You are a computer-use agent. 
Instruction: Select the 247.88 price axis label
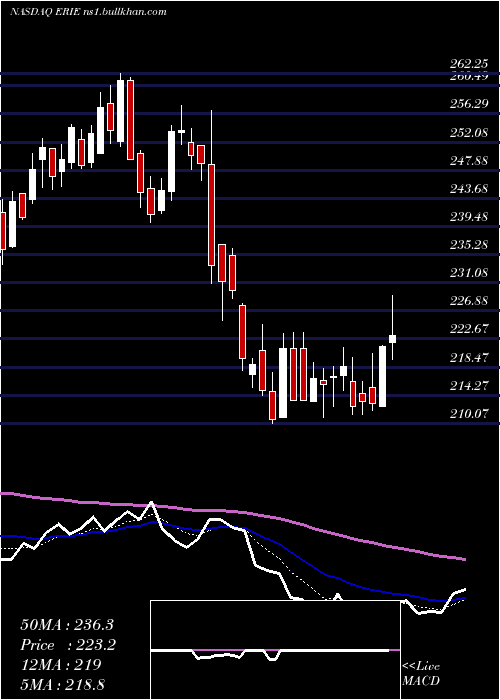[x=469, y=161]
